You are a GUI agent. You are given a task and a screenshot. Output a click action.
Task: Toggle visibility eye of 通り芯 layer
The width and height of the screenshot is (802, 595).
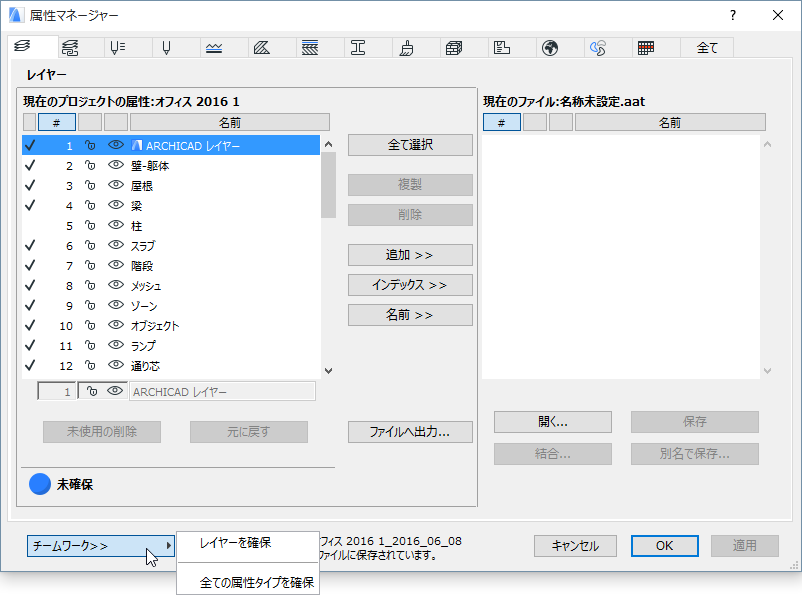[x=116, y=364]
